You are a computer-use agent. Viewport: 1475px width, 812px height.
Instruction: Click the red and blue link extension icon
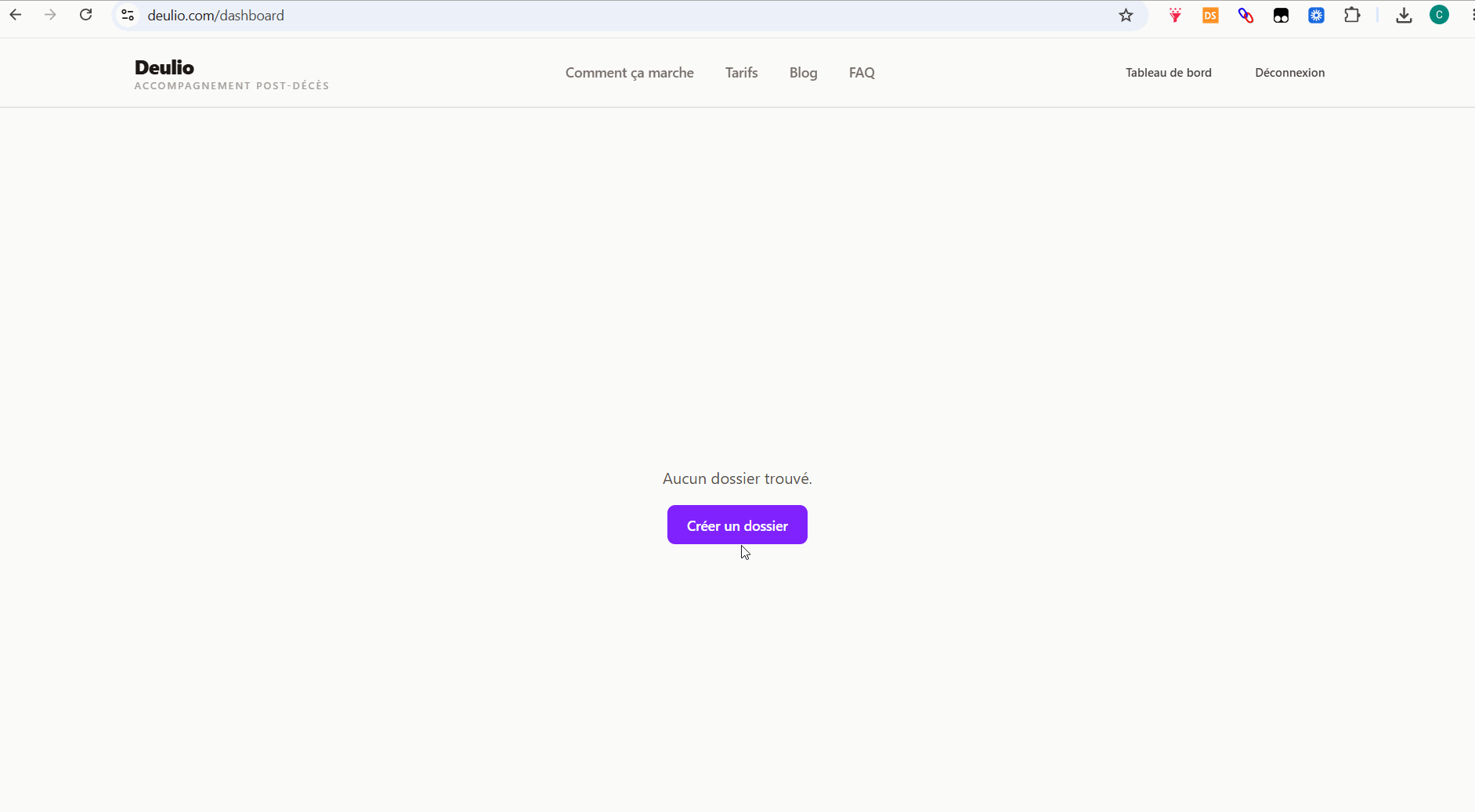1245,15
